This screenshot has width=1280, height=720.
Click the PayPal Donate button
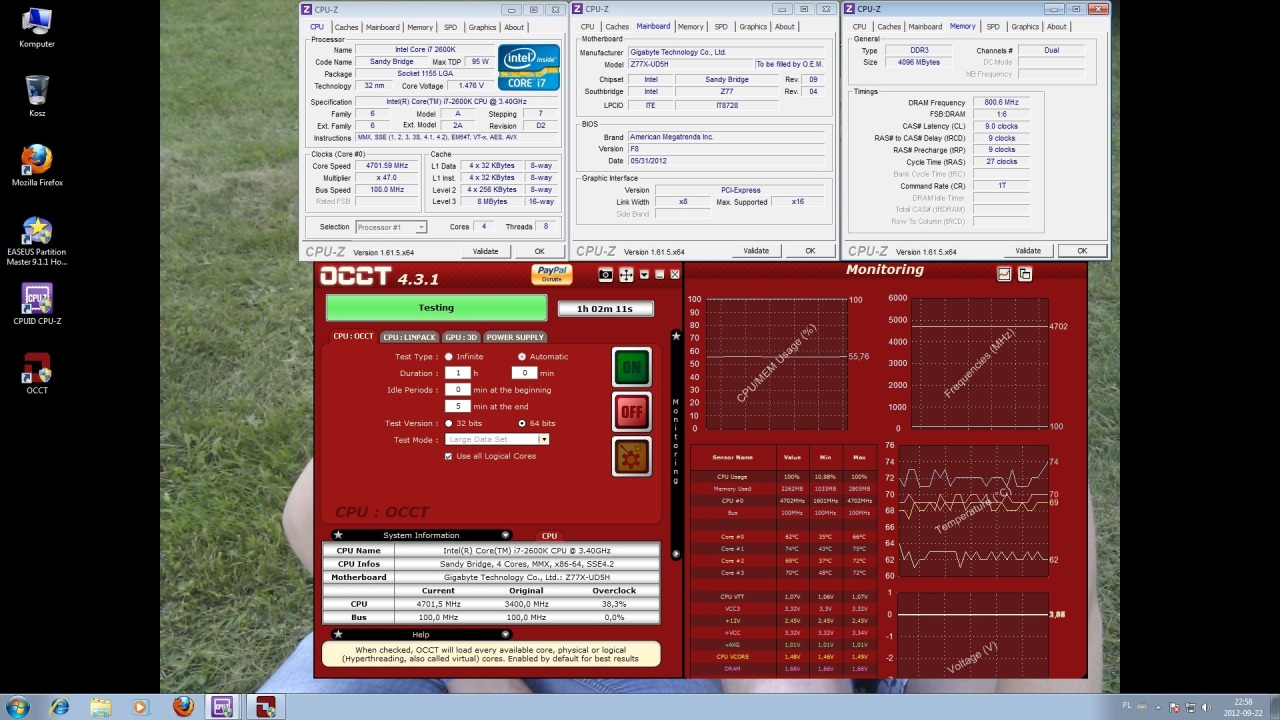(552, 274)
